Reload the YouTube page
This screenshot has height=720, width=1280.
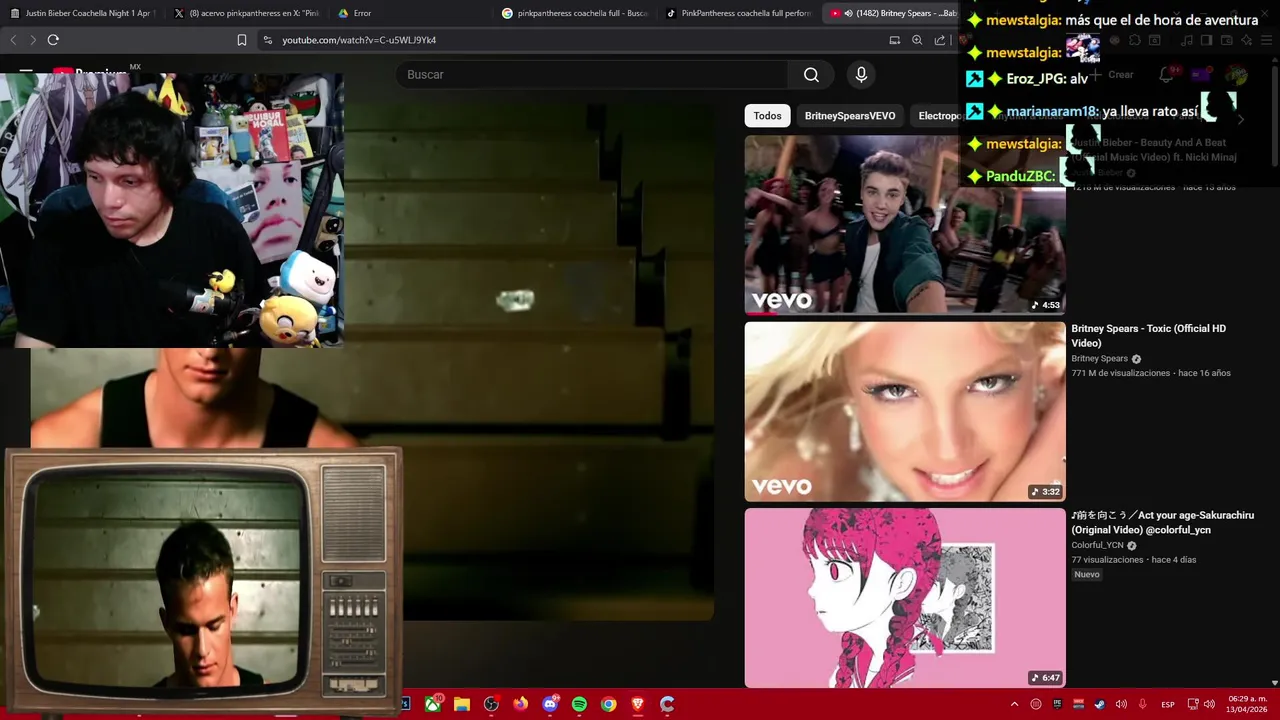coord(53,40)
